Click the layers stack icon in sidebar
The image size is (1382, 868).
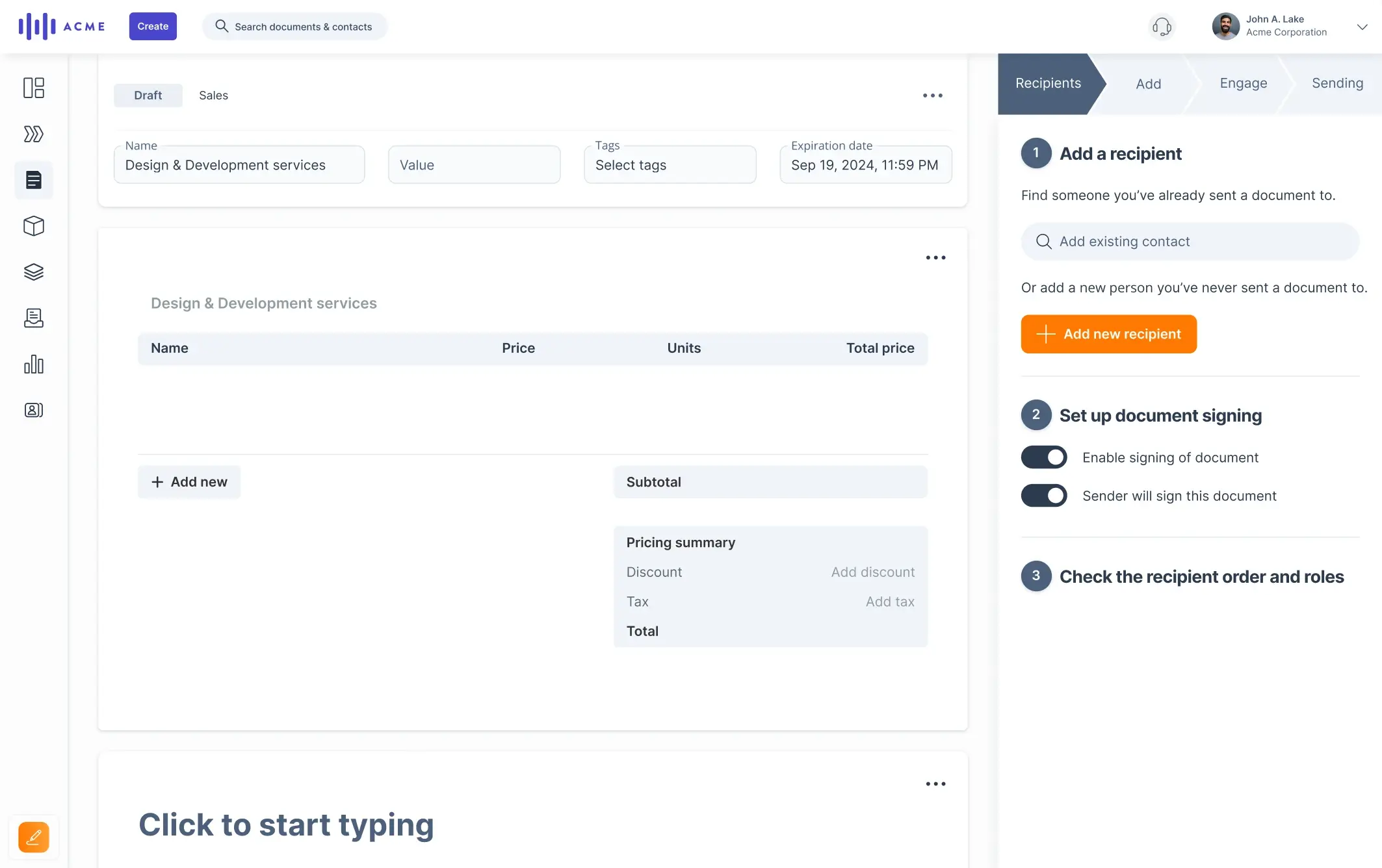(x=33, y=272)
